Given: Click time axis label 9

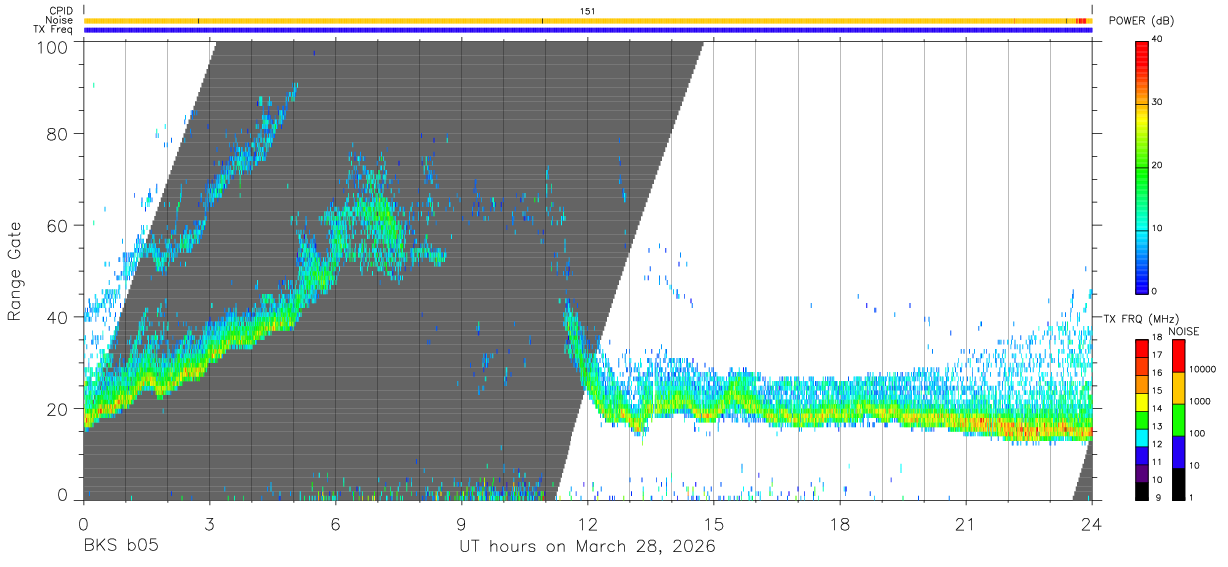Looking at the screenshot, I should click(x=462, y=524).
